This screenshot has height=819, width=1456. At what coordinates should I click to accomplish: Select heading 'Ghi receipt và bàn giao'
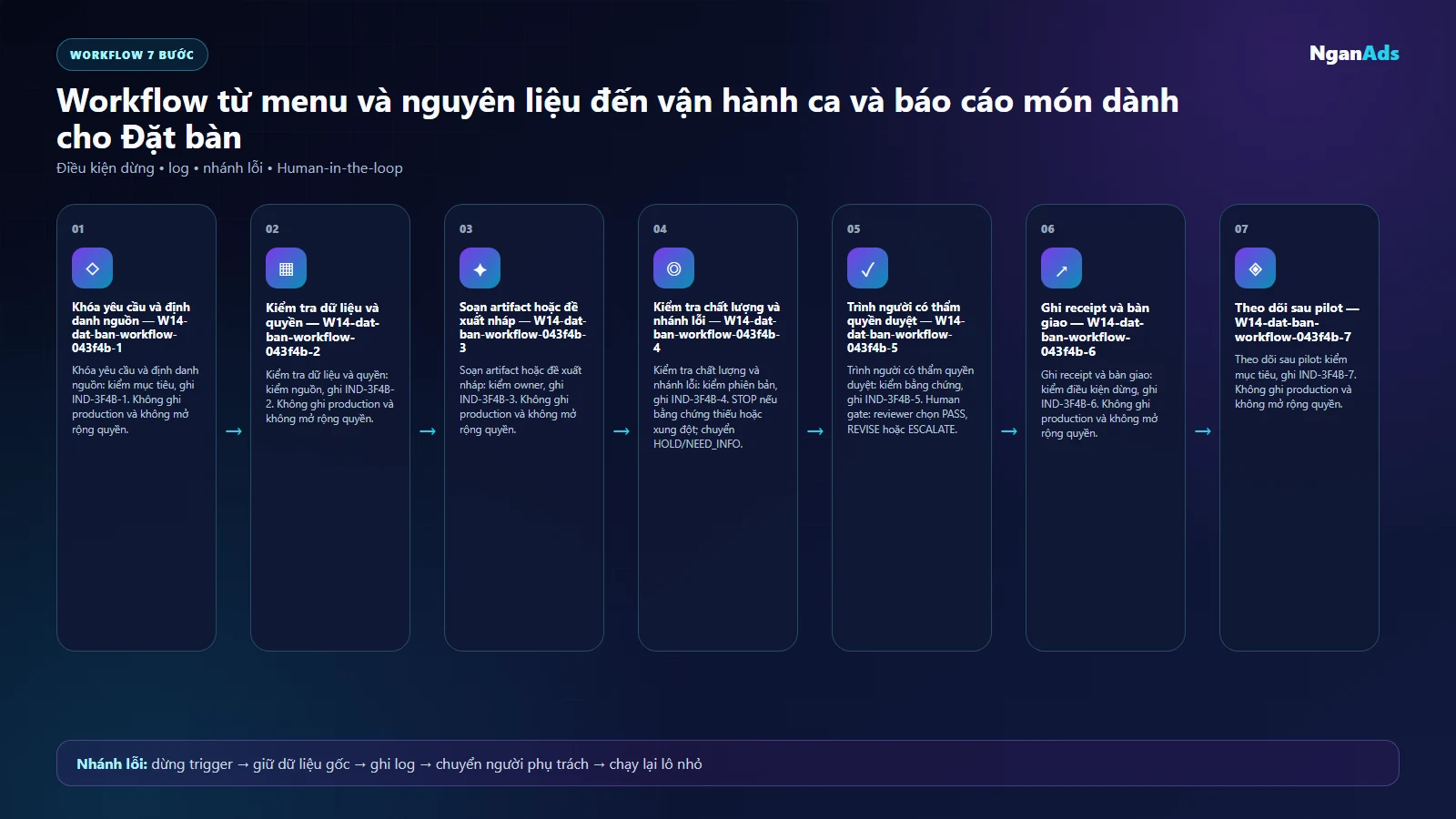[x=1095, y=315]
